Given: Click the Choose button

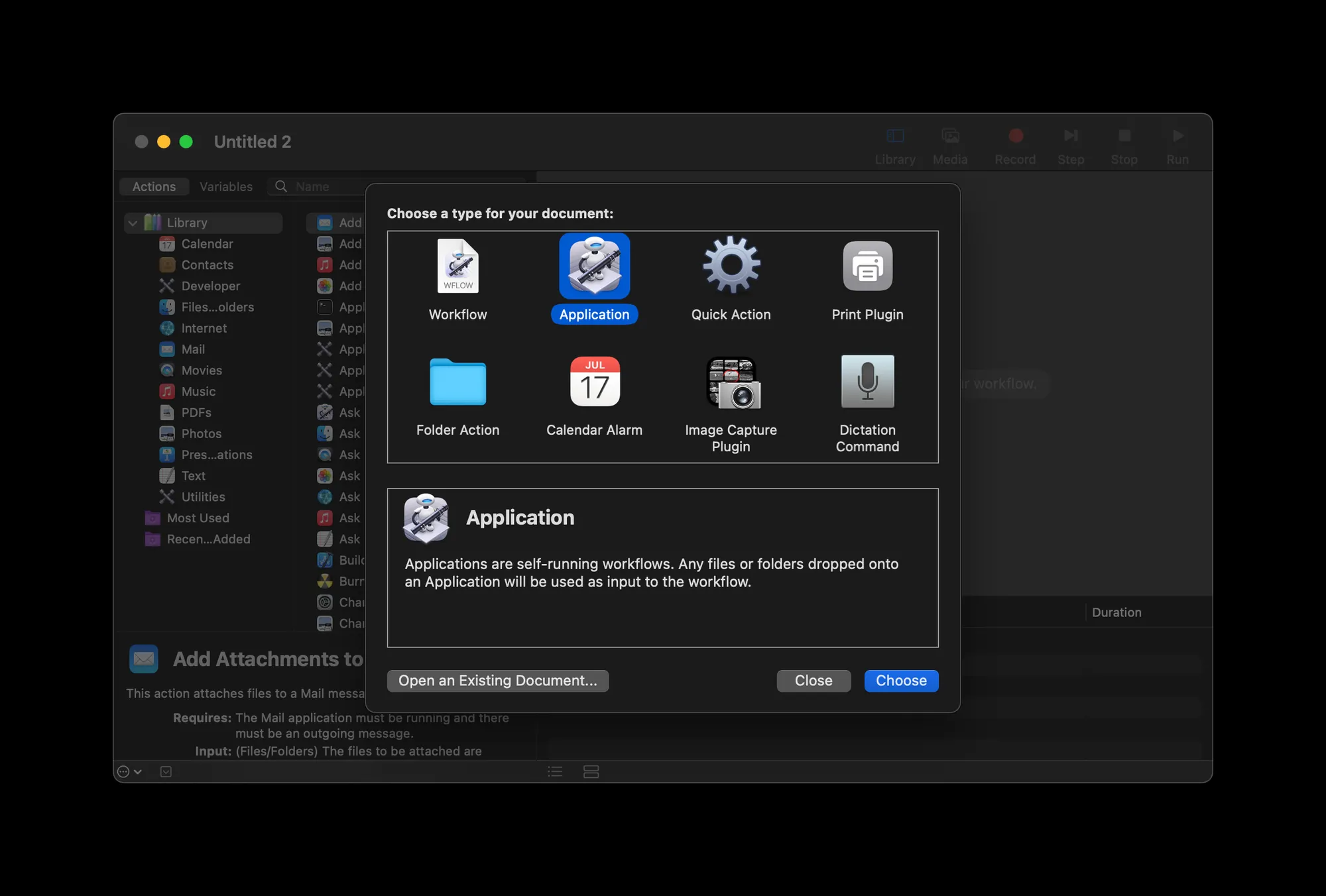Looking at the screenshot, I should [x=900, y=681].
